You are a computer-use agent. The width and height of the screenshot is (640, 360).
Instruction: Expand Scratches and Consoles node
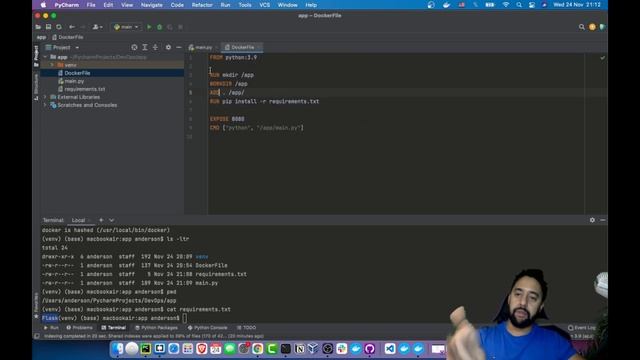tap(45, 105)
